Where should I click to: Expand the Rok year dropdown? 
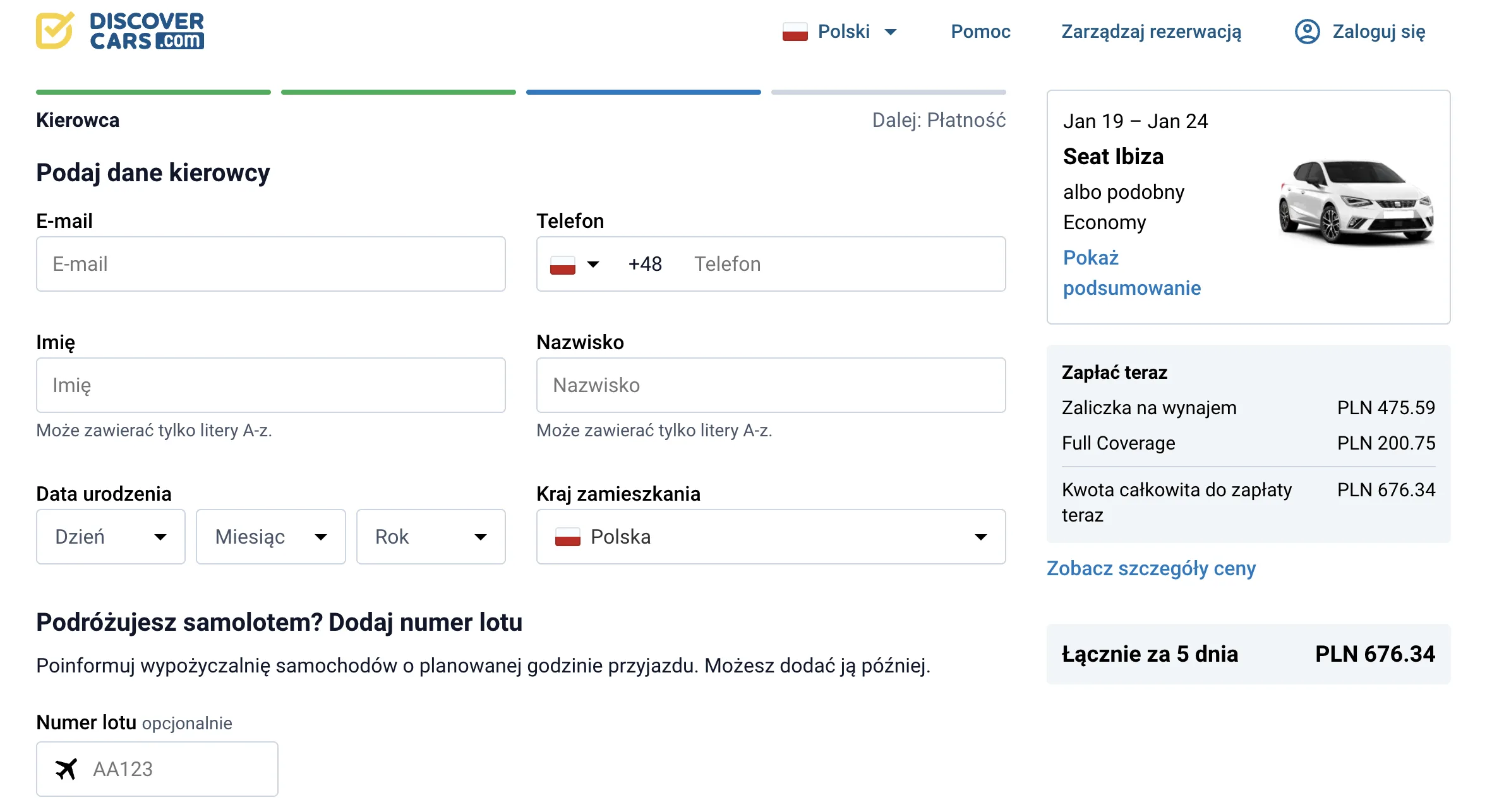tap(430, 537)
